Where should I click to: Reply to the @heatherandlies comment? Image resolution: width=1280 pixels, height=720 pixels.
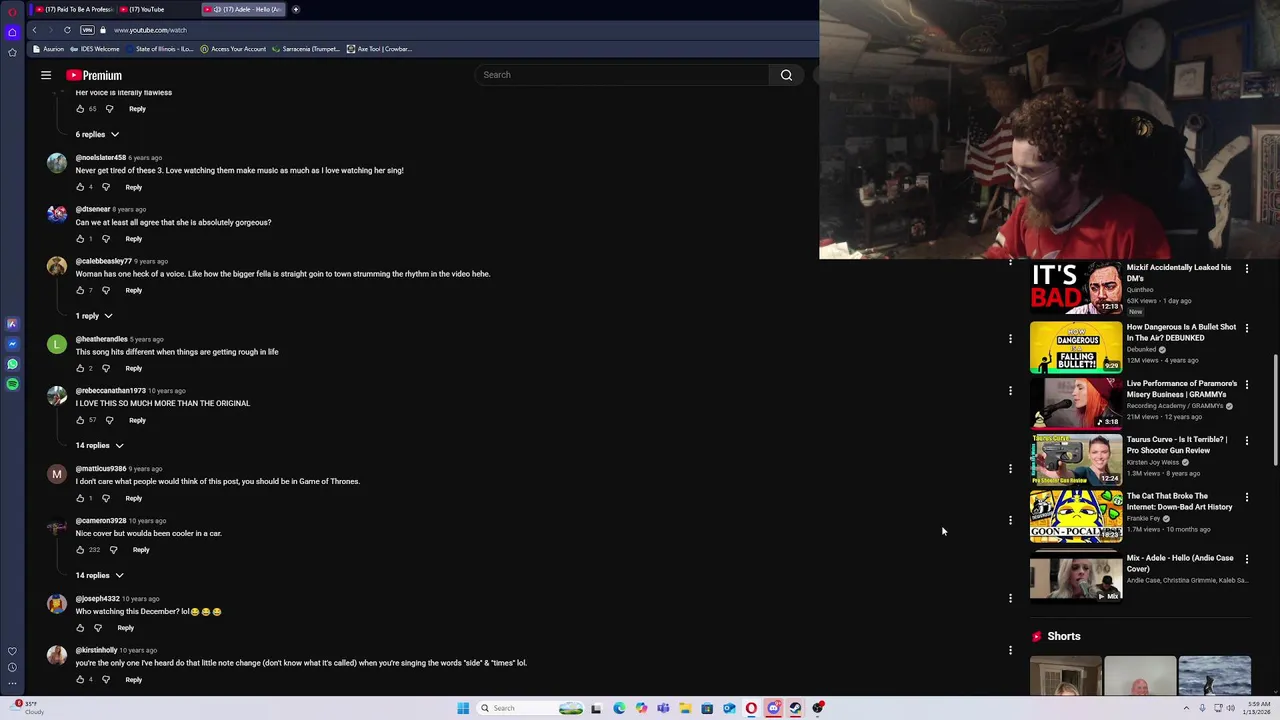(x=134, y=369)
